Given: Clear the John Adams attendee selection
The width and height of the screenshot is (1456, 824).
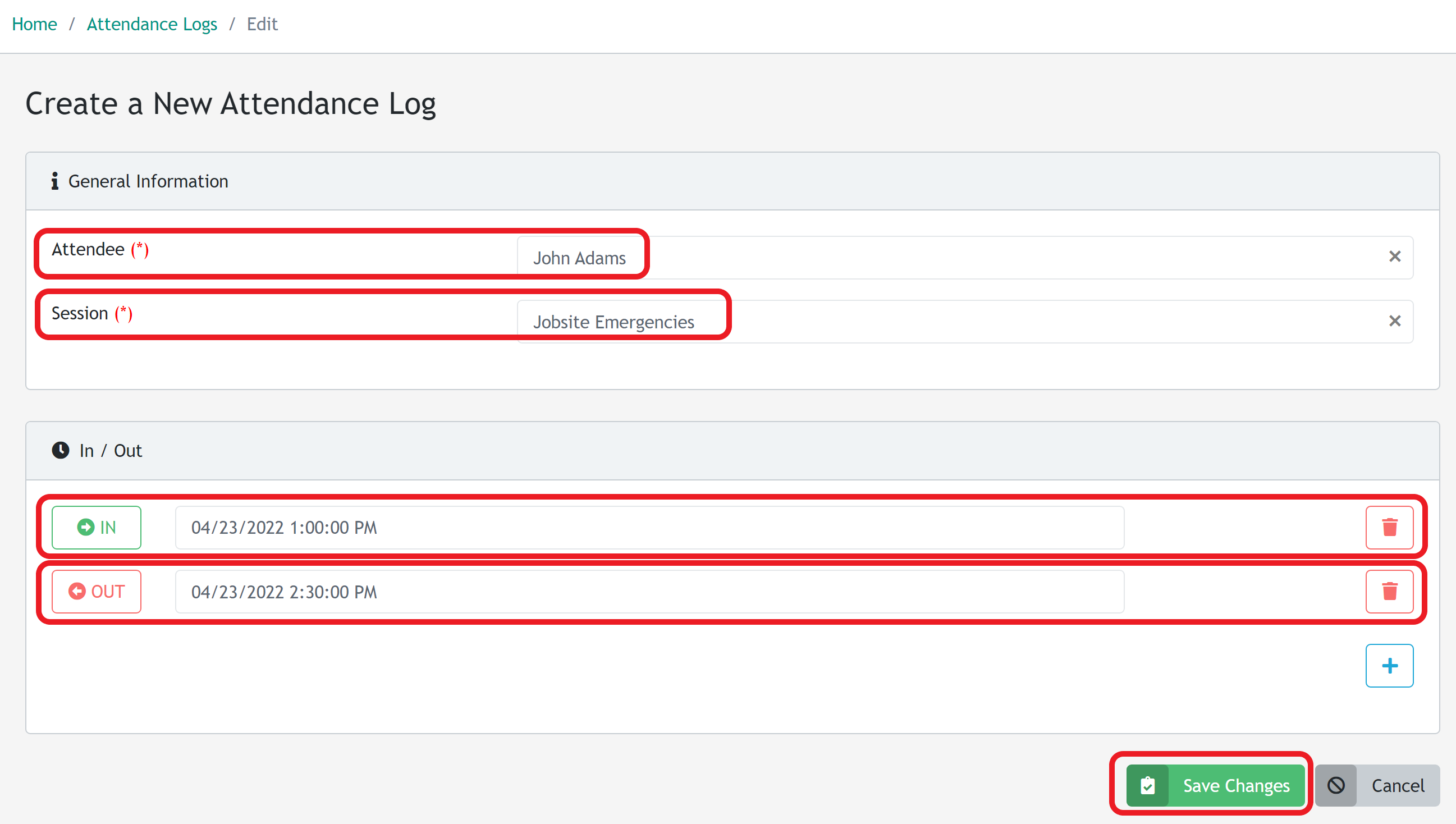Looking at the screenshot, I should (1394, 257).
